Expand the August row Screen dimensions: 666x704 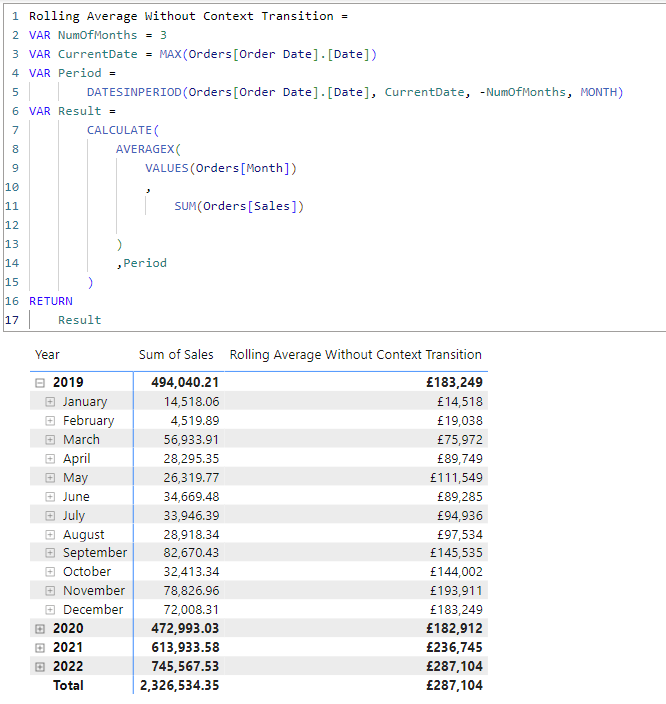tap(50, 535)
